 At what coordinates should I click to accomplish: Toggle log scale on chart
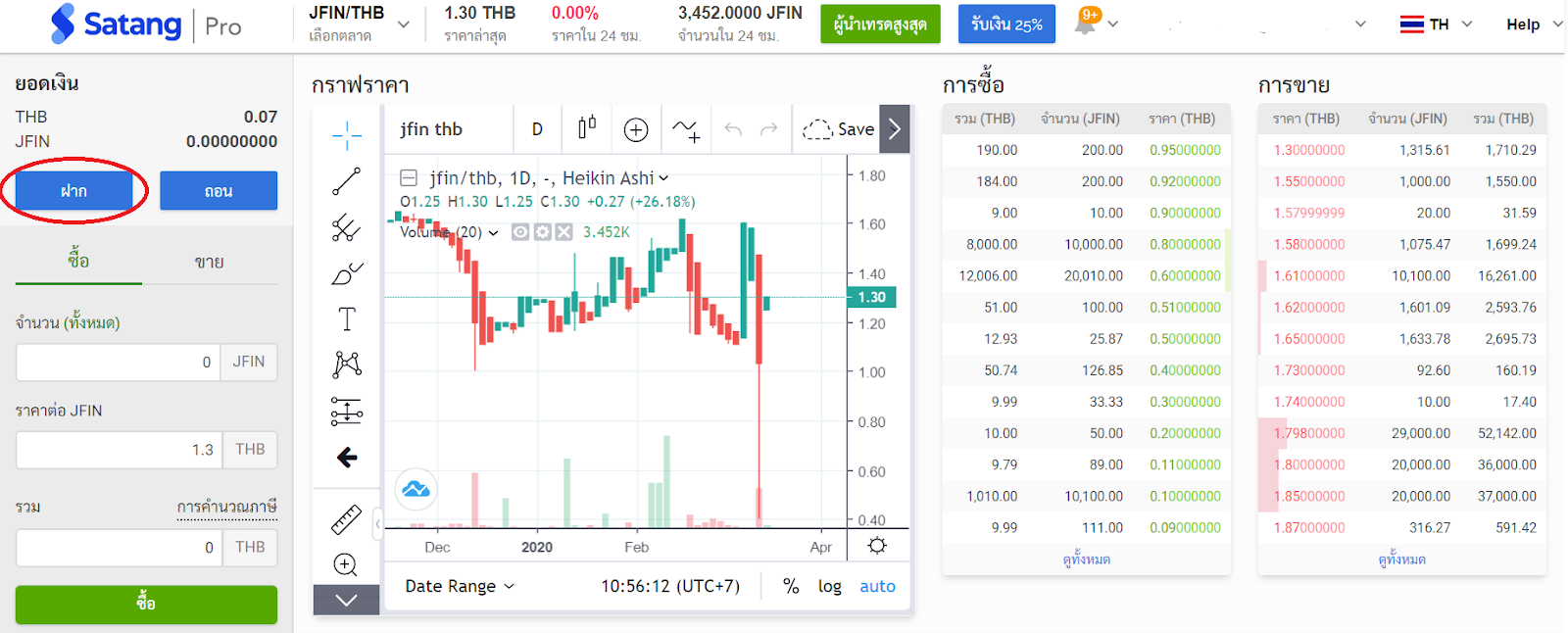(830, 586)
